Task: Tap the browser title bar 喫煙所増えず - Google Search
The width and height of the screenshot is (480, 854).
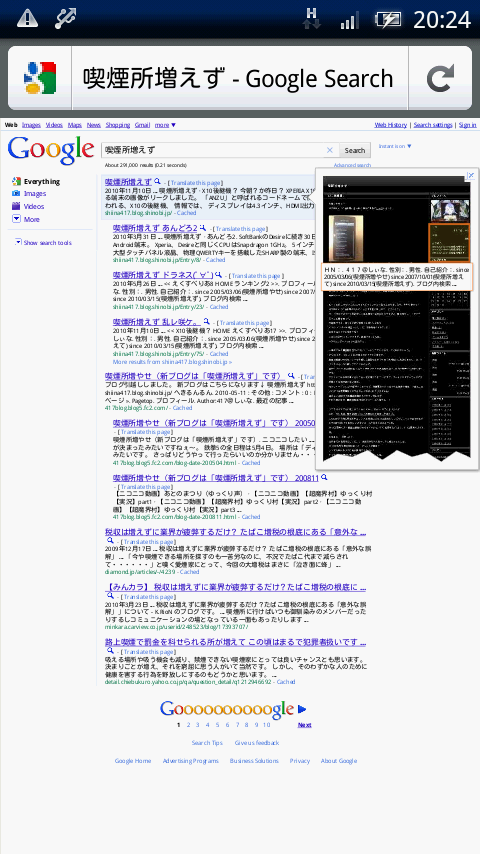Action: click(x=240, y=78)
